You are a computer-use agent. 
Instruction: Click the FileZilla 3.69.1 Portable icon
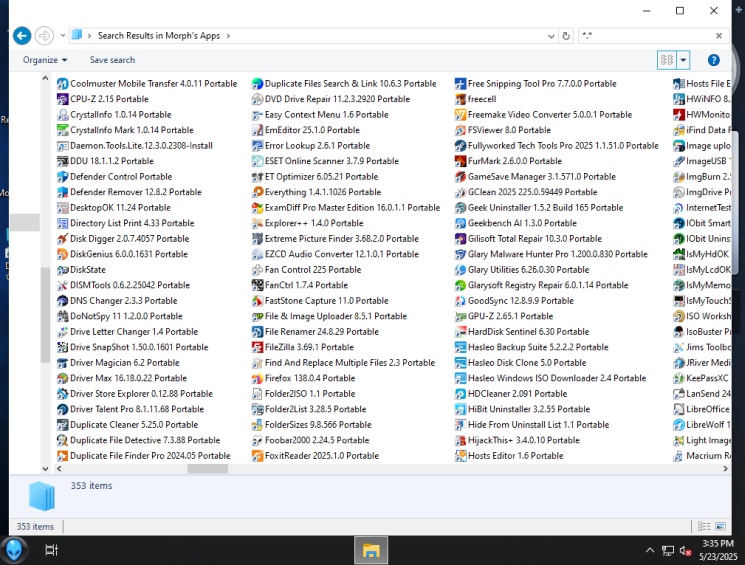(x=257, y=347)
